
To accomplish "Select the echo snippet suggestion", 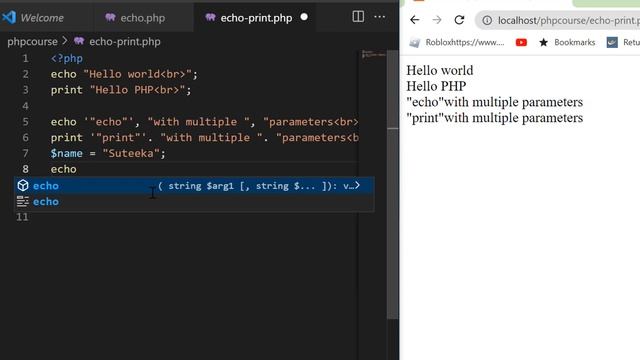I will click(194, 202).
